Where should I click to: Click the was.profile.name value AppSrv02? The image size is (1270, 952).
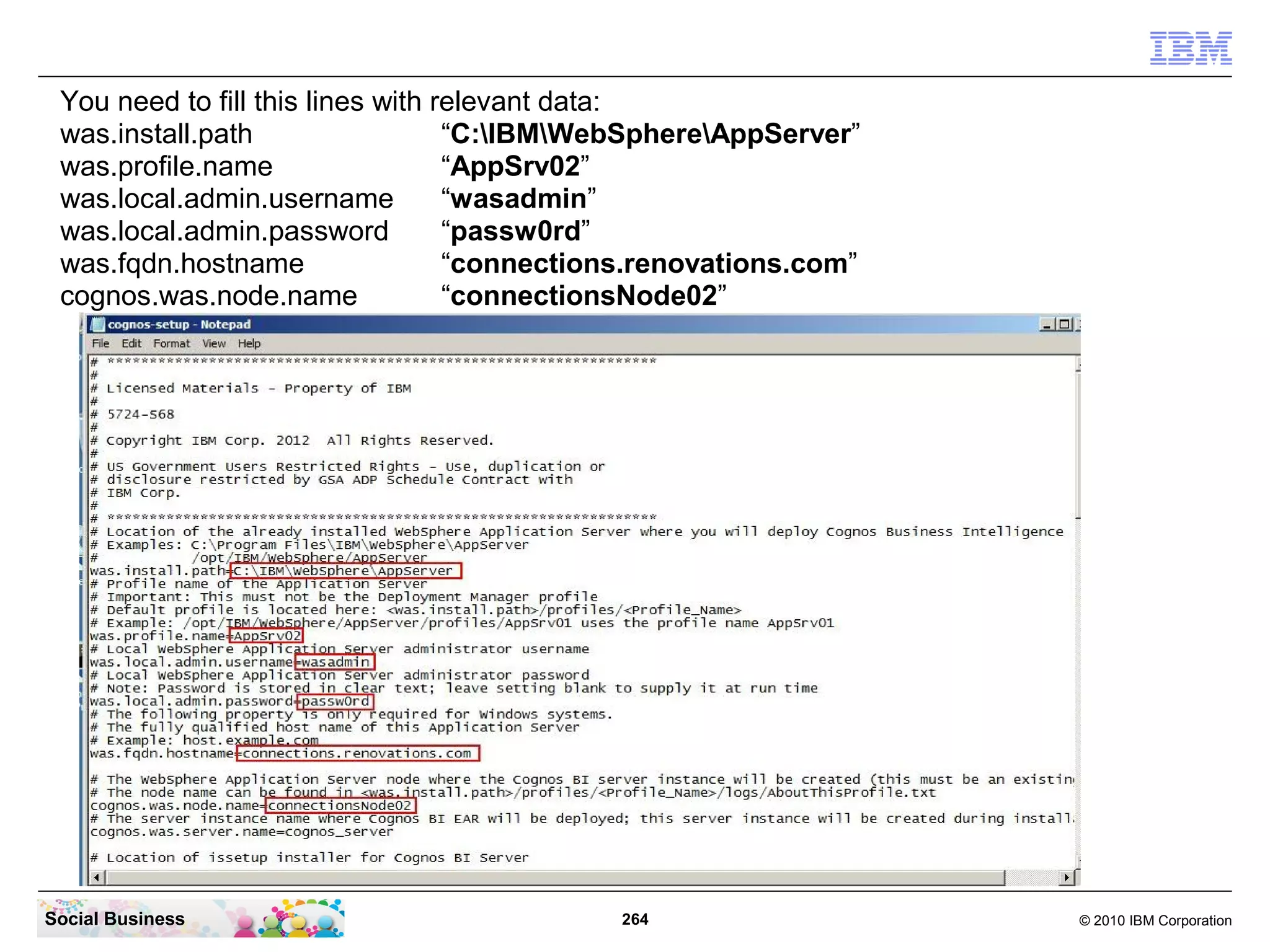tap(267, 636)
